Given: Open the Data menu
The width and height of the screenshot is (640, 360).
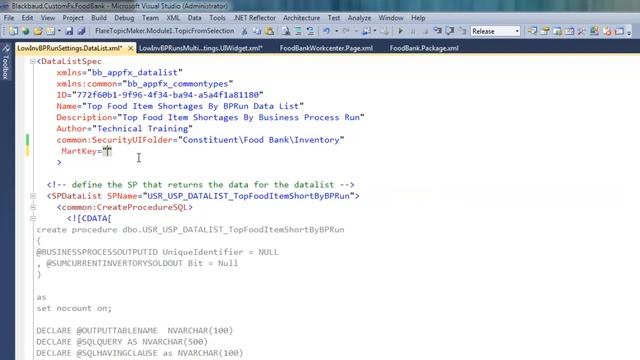Looking at the screenshot, I should pos(194,18).
